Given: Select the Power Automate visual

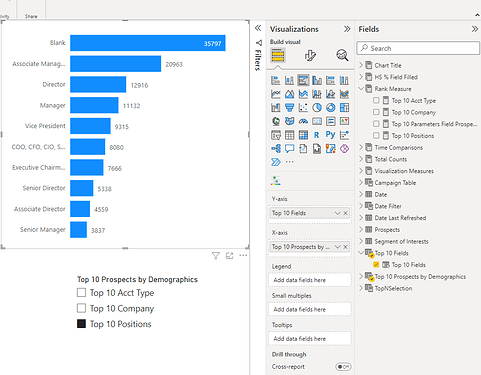Looking at the screenshot, I should point(276,162).
